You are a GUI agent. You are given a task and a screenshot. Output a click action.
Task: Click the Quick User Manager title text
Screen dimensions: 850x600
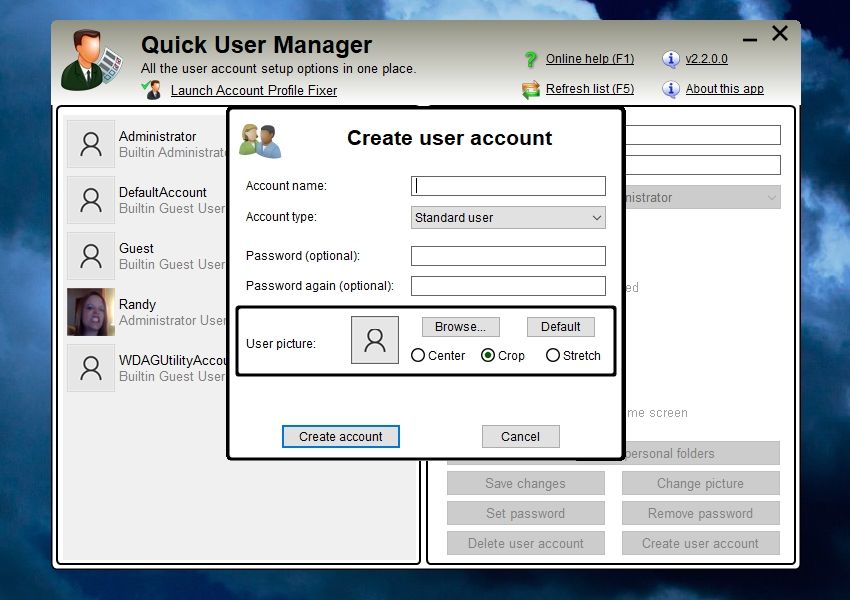tap(256, 45)
